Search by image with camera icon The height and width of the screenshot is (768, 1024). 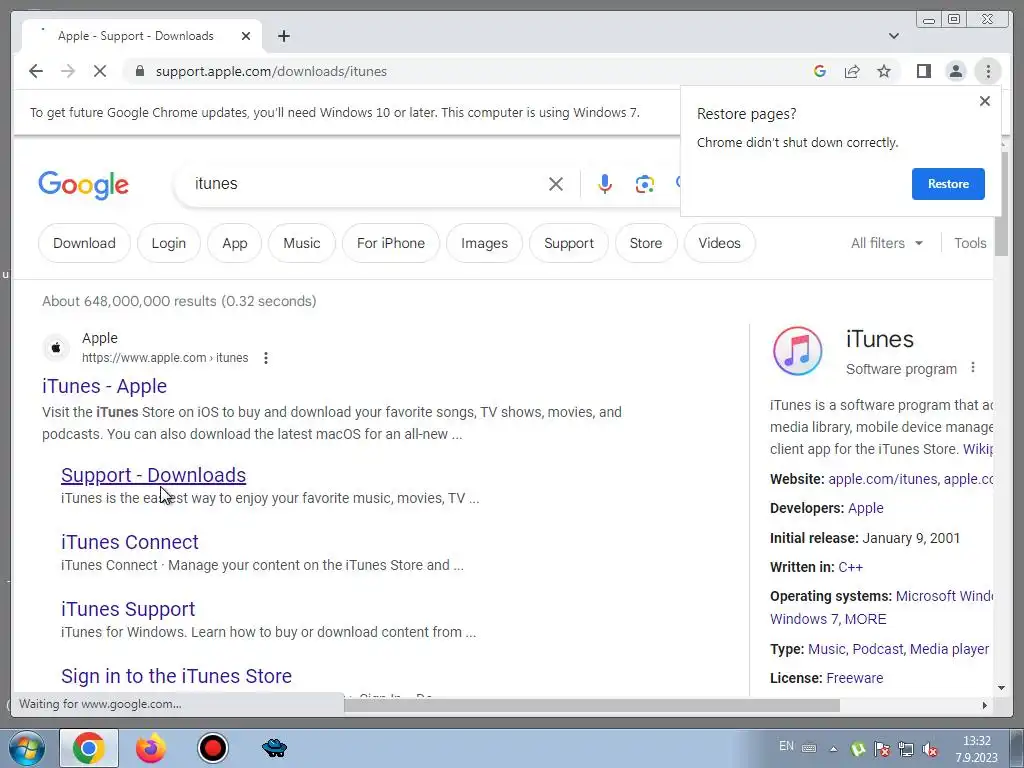coord(645,184)
